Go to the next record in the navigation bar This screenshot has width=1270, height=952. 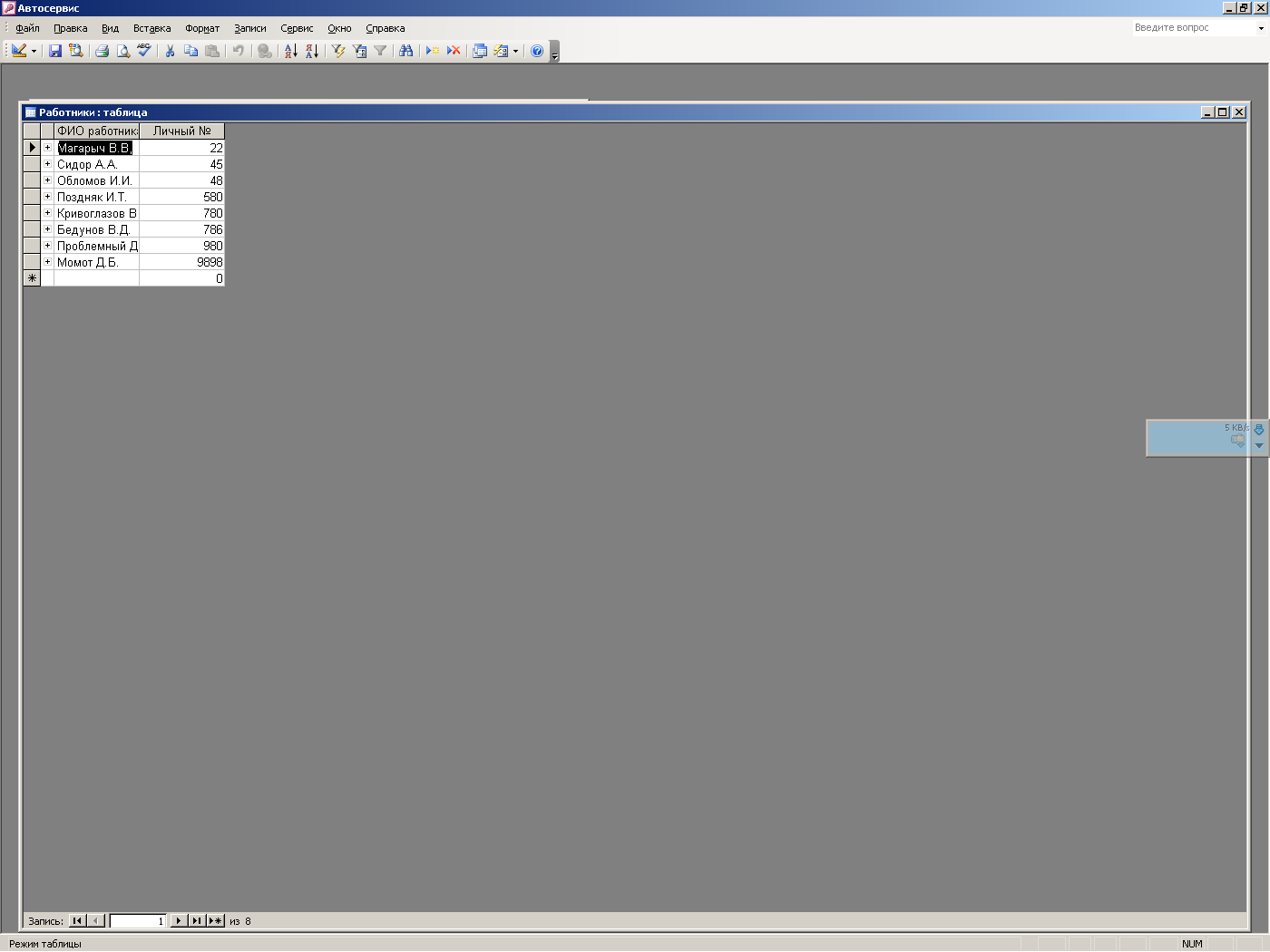179,920
